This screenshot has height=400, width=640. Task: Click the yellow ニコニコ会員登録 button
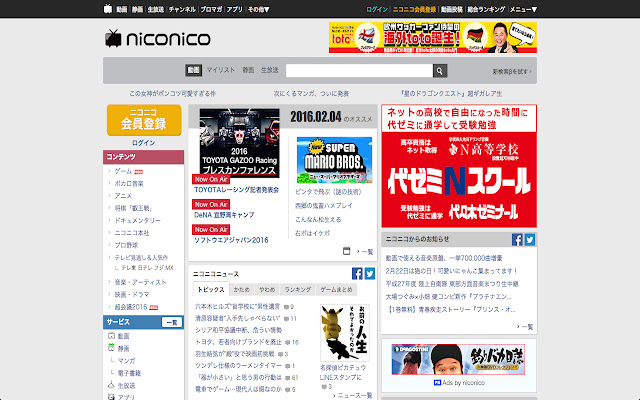144,120
